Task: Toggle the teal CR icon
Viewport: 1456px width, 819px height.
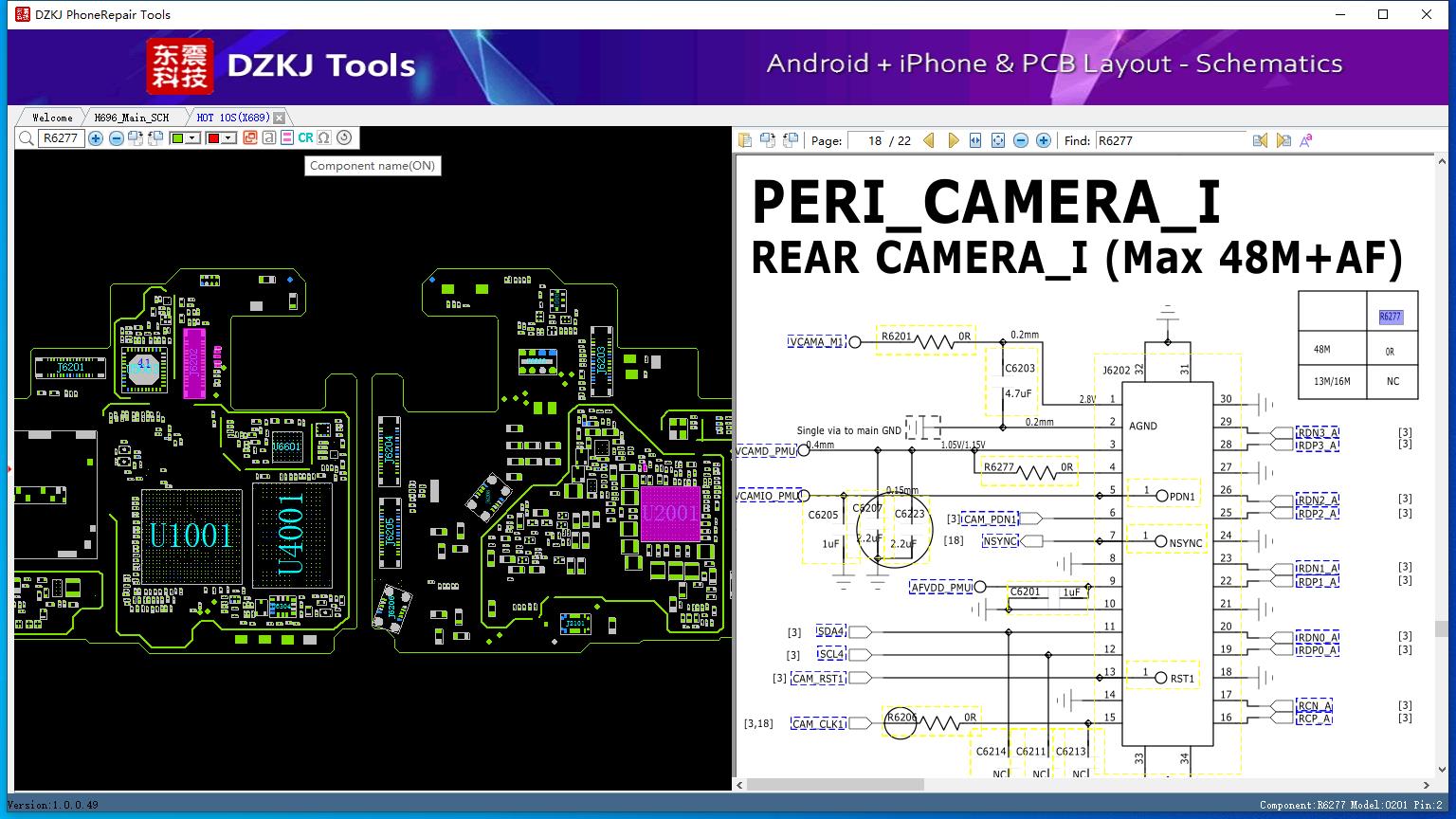Action: point(305,138)
